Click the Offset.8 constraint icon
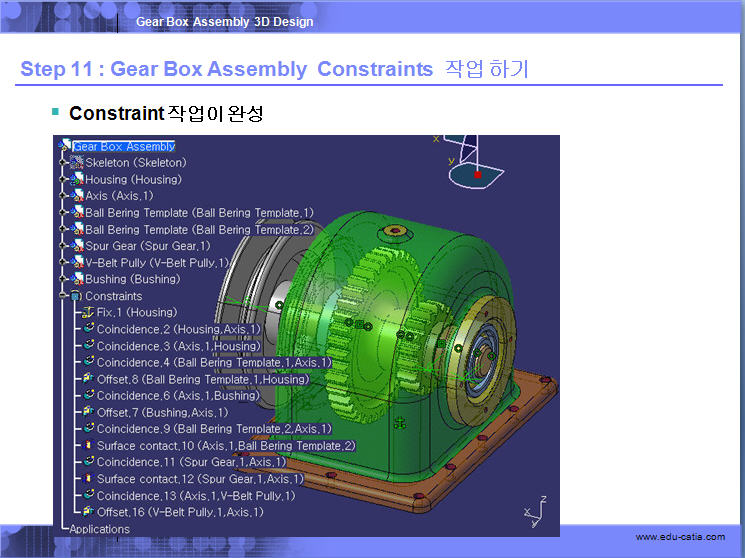This screenshot has height=558, width=745. (88, 379)
